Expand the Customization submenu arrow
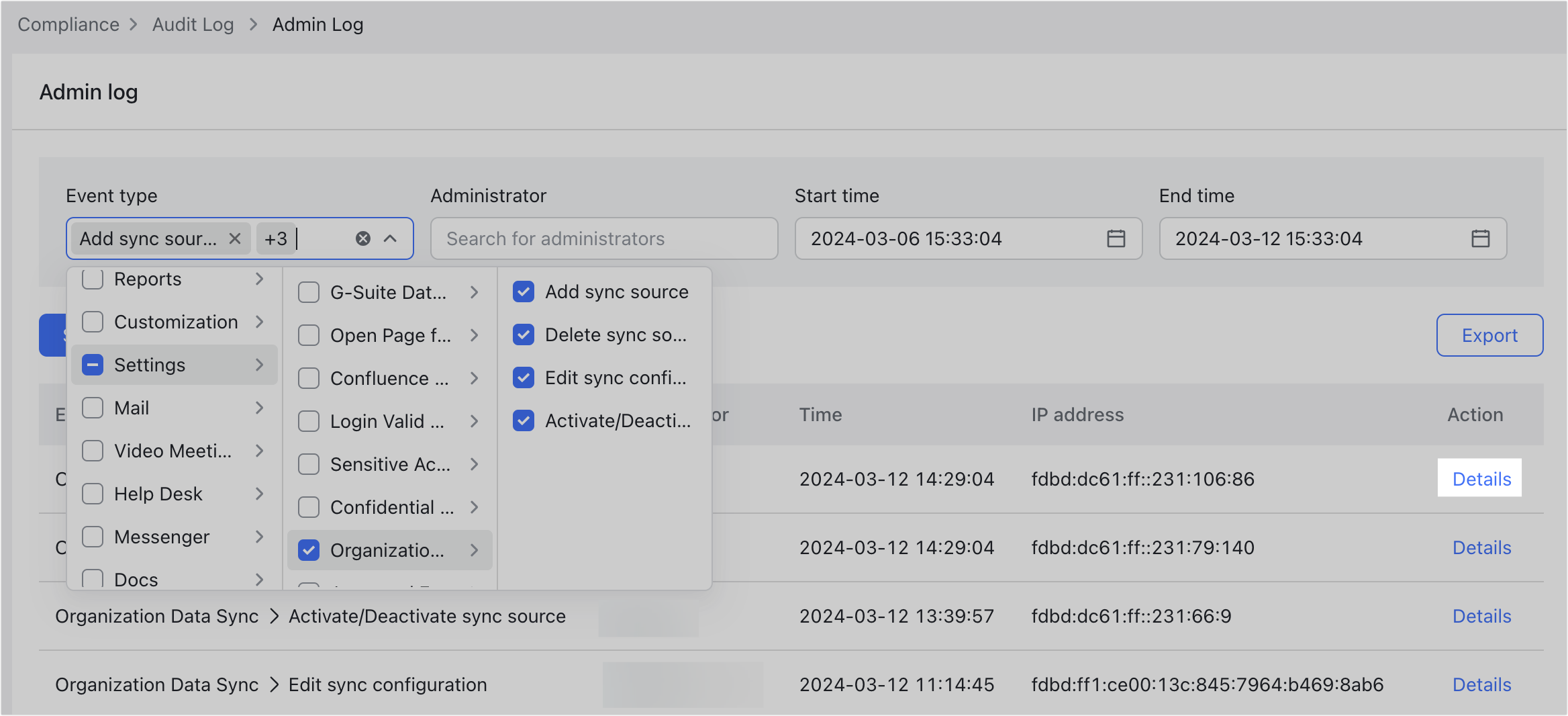1568x716 pixels. (260, 322)
